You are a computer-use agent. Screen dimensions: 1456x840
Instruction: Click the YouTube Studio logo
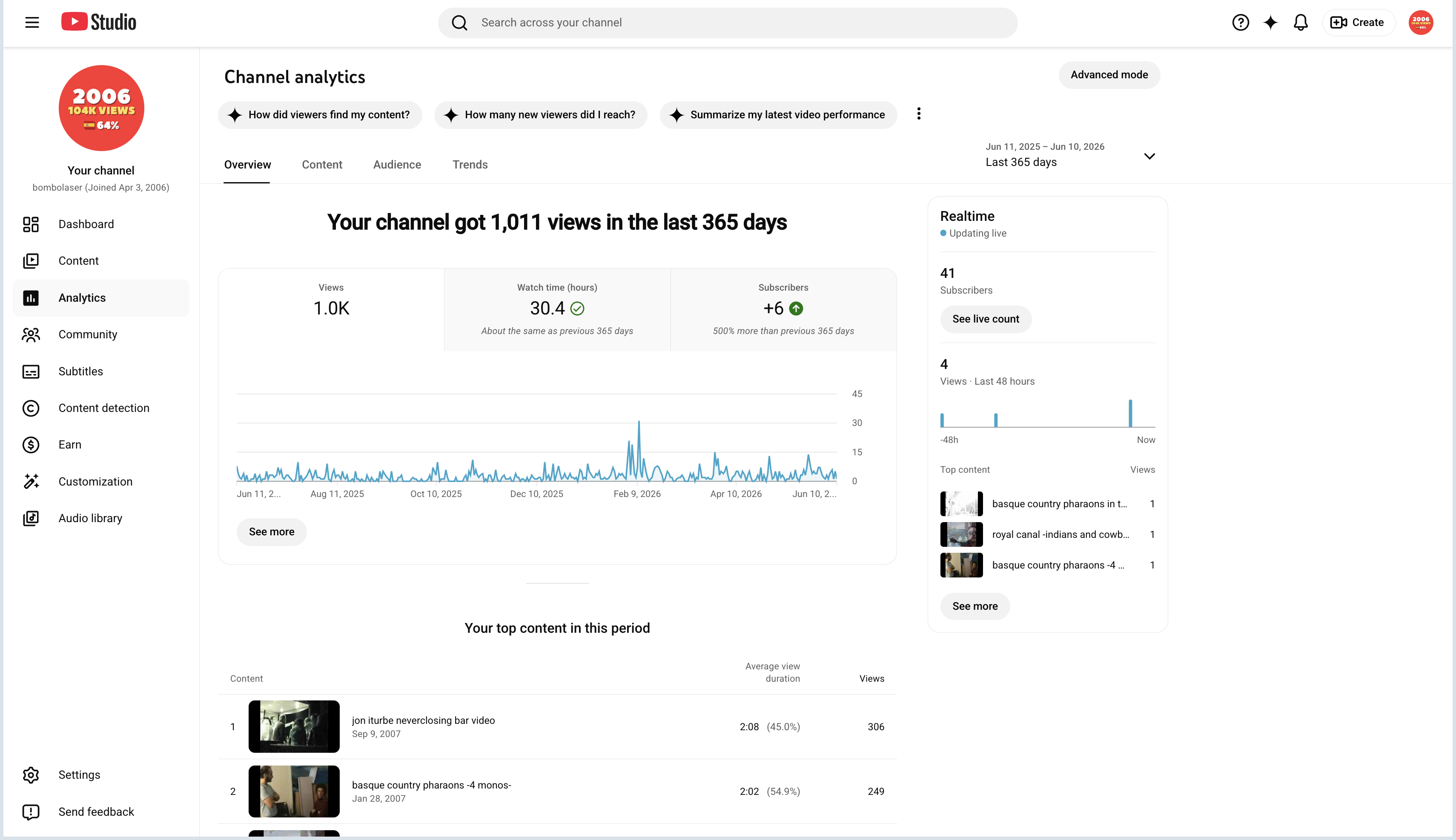tap(99, 23)
